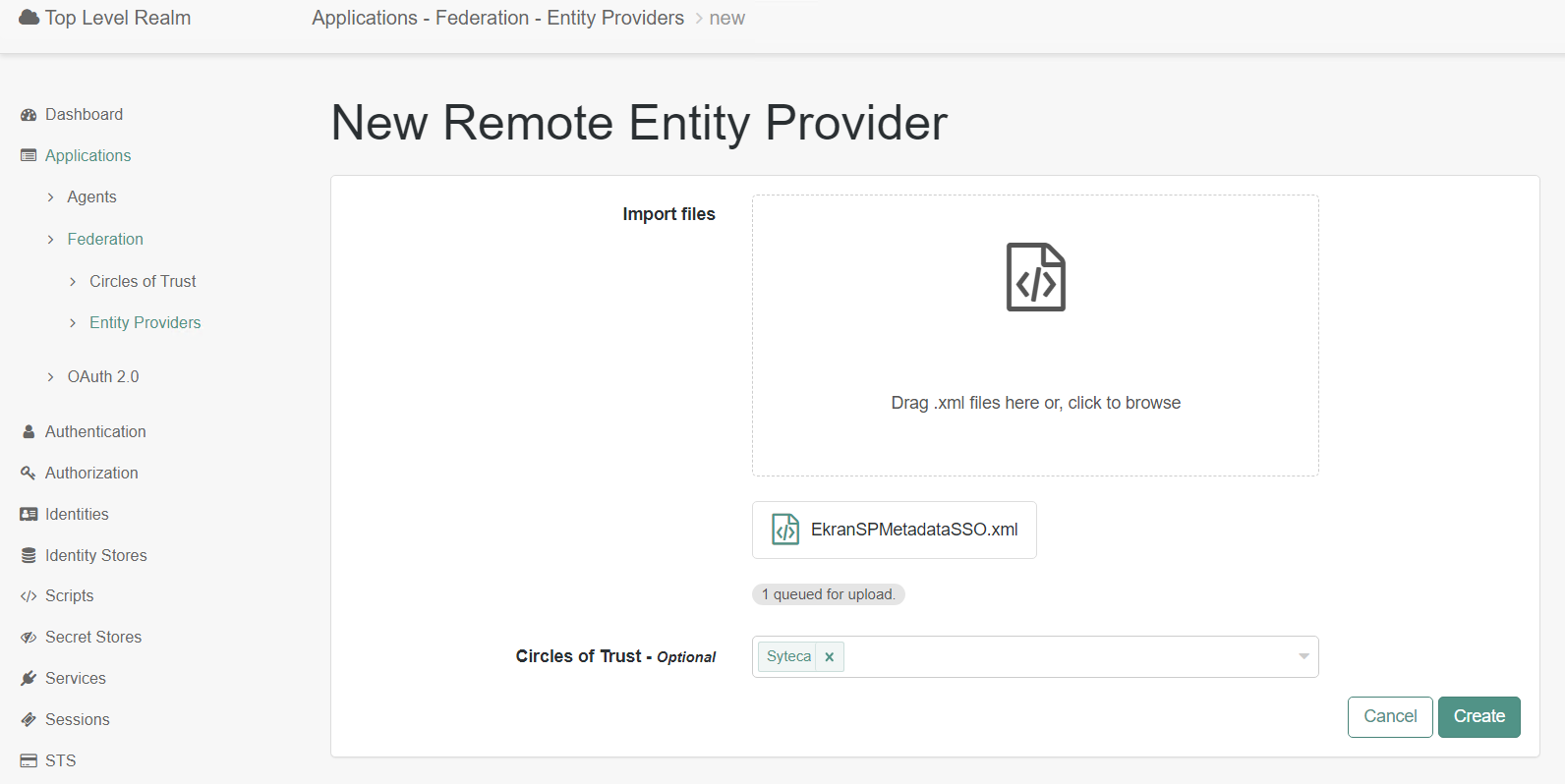1565x784 pixels.
Task: Open the Secret Stores menu item
Action: tap(93, 637)
